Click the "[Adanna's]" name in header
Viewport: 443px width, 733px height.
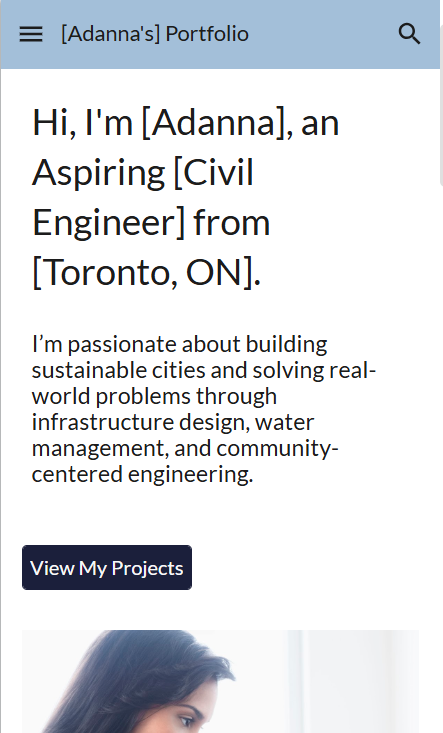point(110,34)
